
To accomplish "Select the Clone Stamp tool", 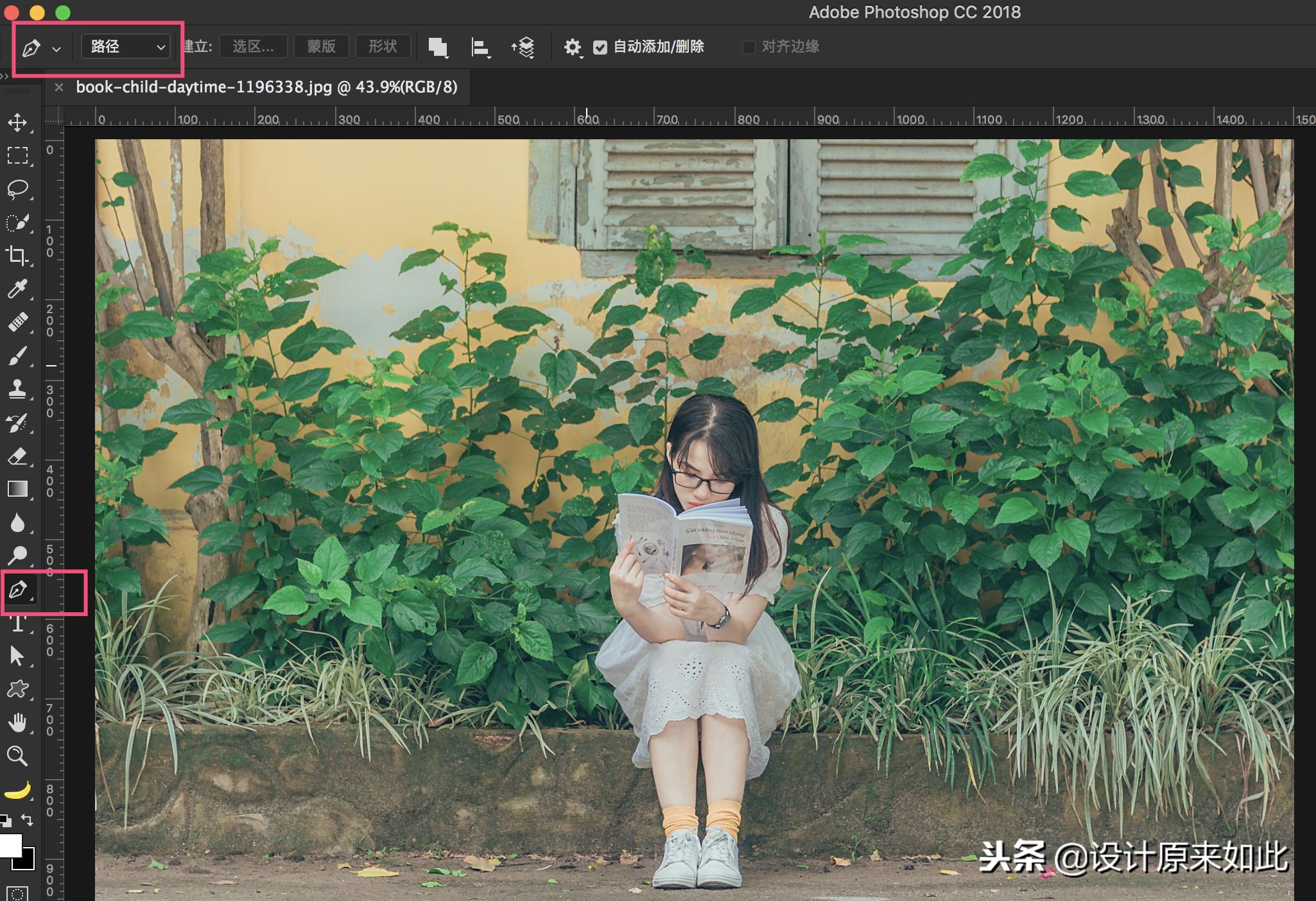I will 17,389.
